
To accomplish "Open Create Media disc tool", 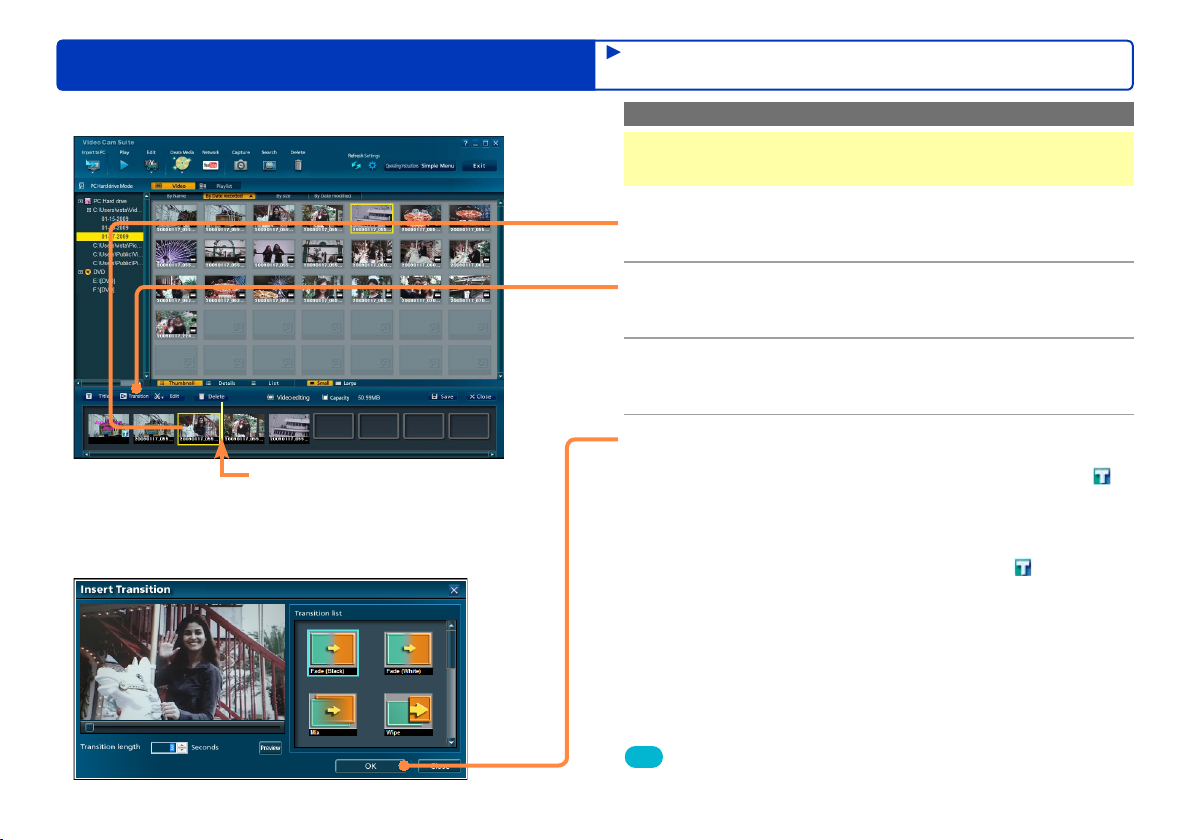I will coord(182,163).
